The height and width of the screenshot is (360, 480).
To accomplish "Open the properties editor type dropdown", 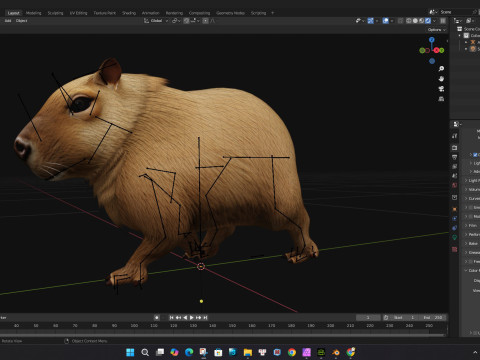I will coord(457,124).
